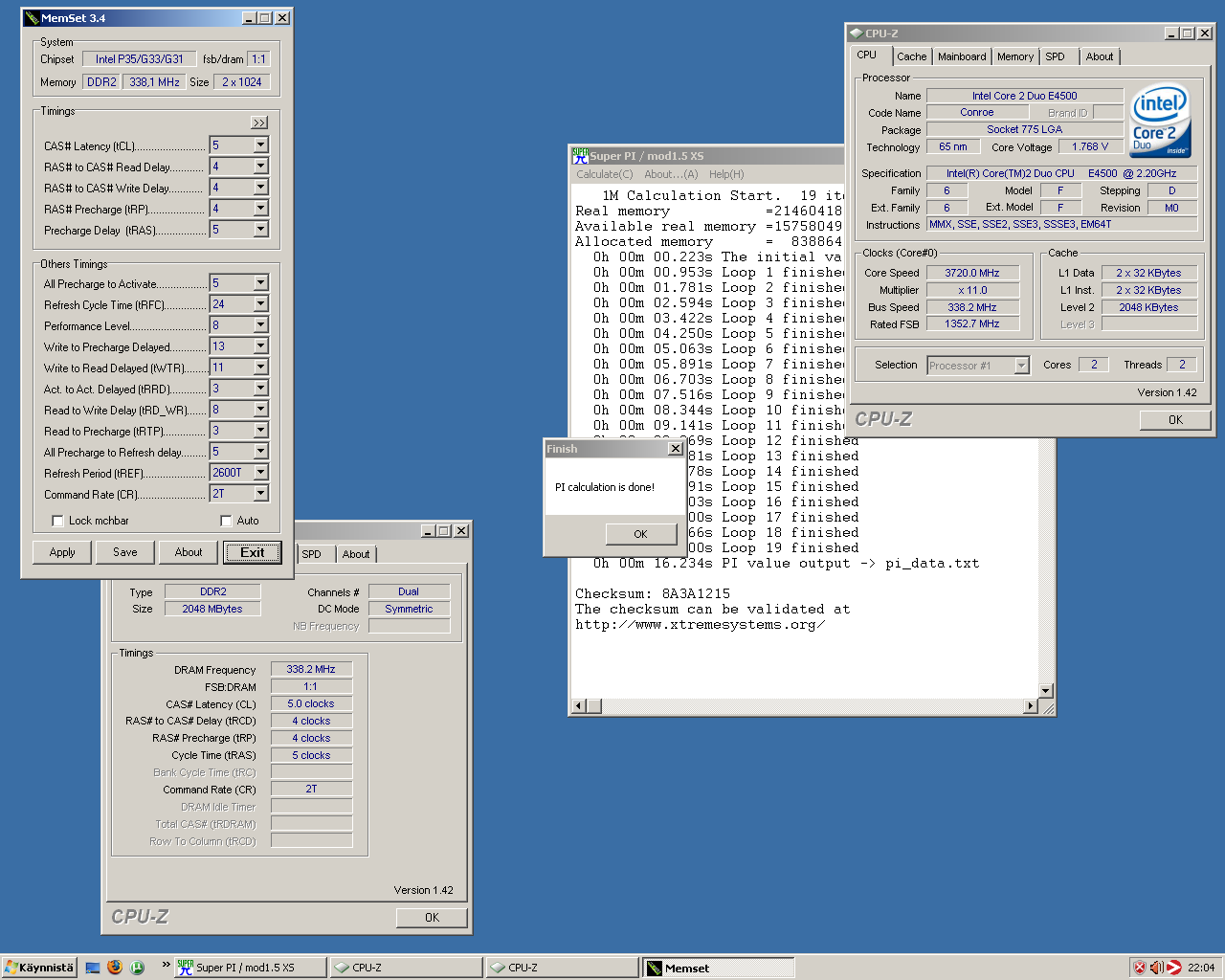The image size is (1225, 980).
Task: Click the show desktop quick launch icon
Action: (x=93, y=968)
